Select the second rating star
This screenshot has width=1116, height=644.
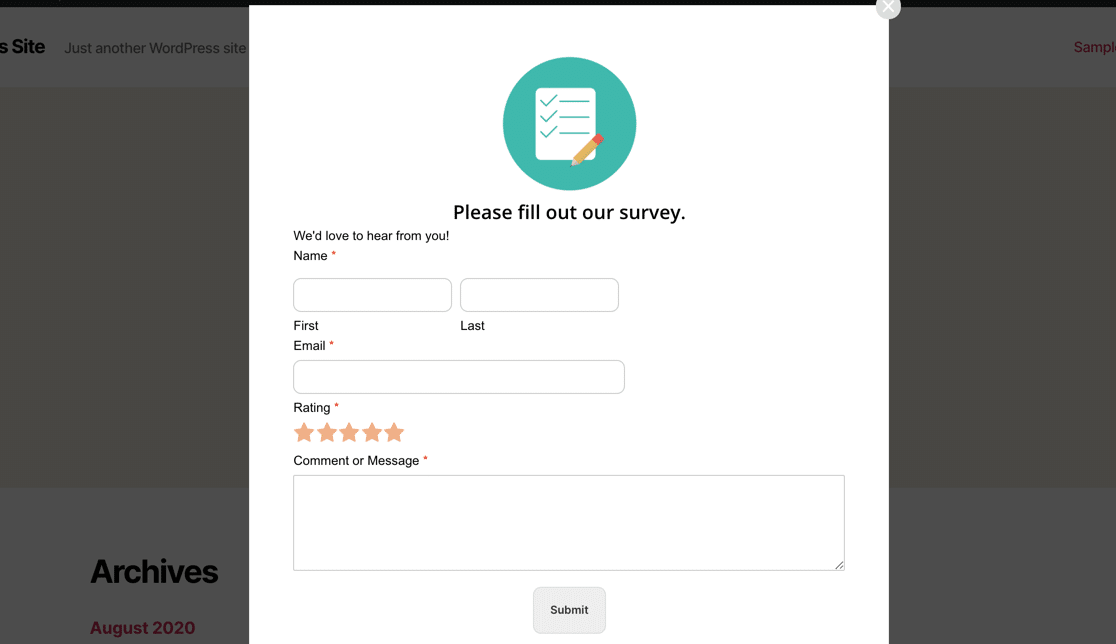(x=327, y=432)
